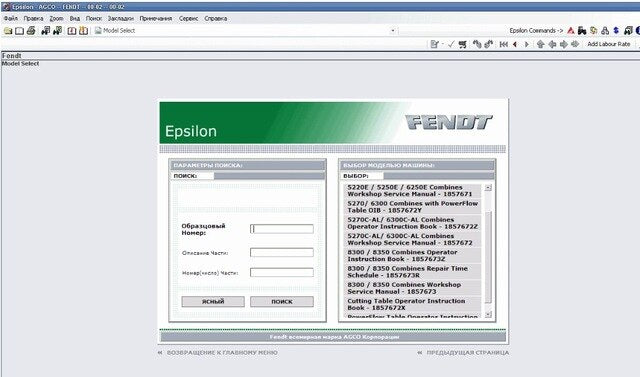Click the Номер(число) Части input field
640x377 pixels.
[x=282, y=273]
